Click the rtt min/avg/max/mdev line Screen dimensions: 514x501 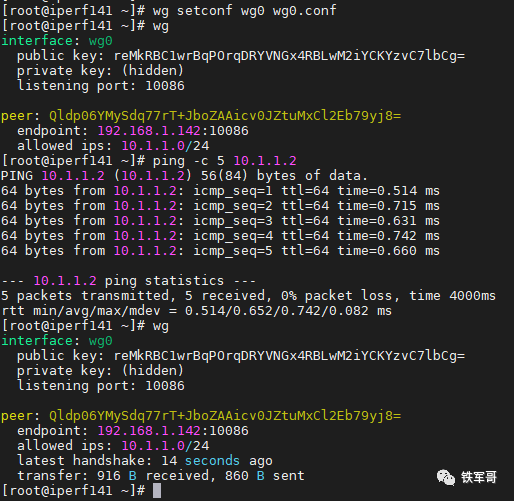tap(196, 311)
